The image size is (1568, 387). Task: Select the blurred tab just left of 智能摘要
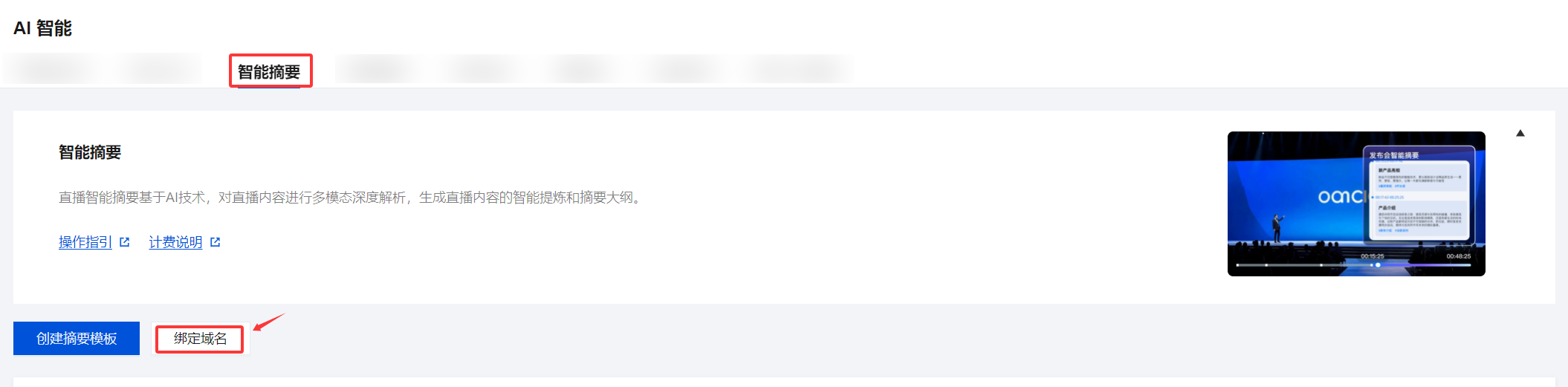point(160,71)
